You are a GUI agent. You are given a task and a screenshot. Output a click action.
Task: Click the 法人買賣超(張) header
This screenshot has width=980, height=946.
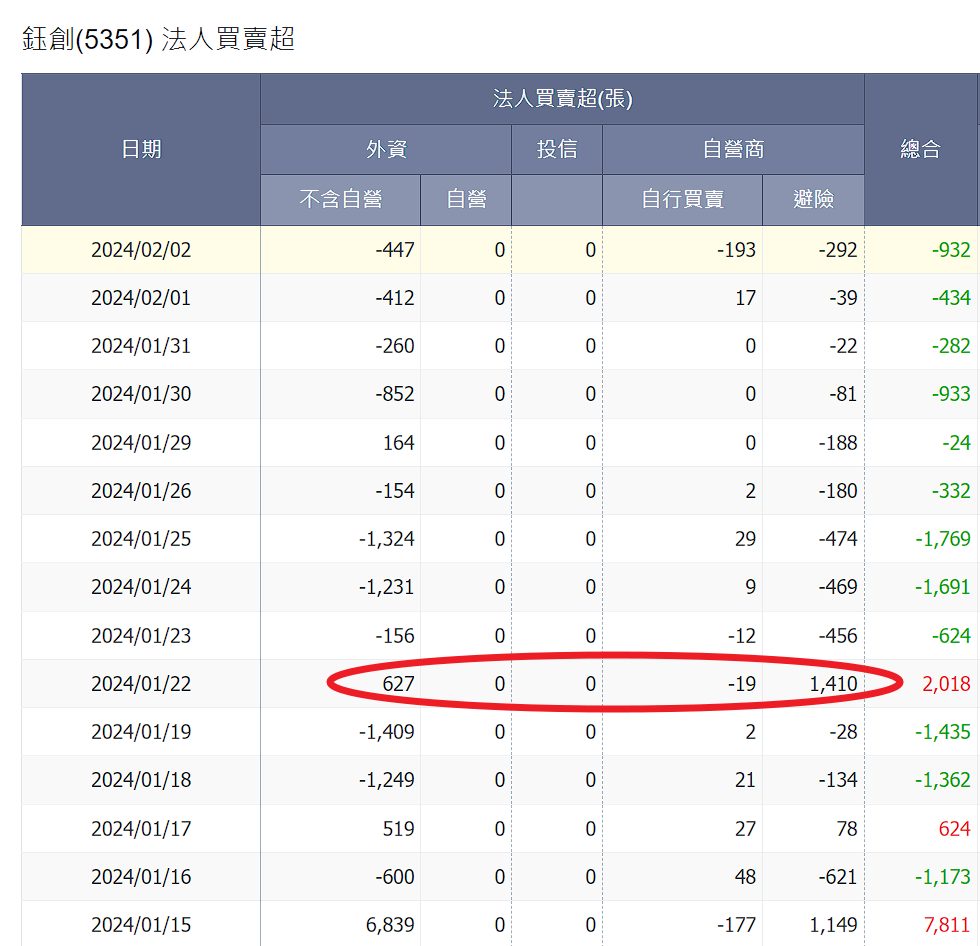click(562, 98)
